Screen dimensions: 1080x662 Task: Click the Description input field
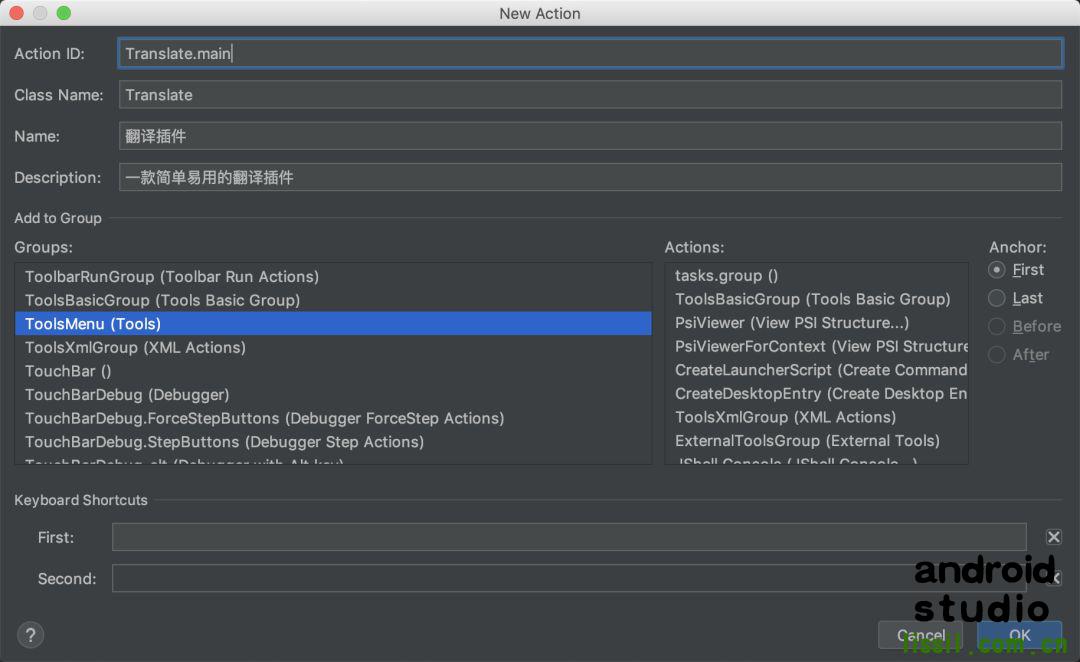[590, 177]
